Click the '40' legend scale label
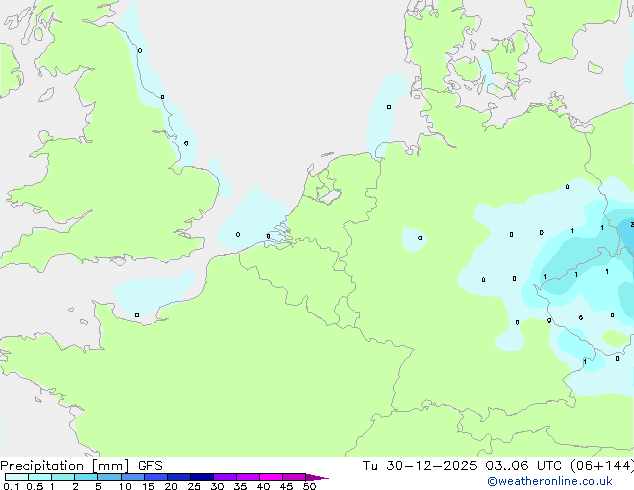 [263, 486]
